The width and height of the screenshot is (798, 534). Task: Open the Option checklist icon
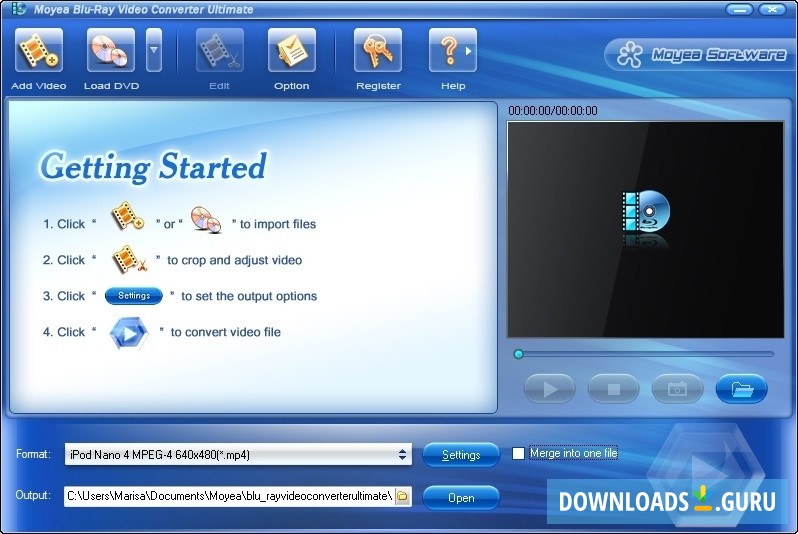coord(292,50)
